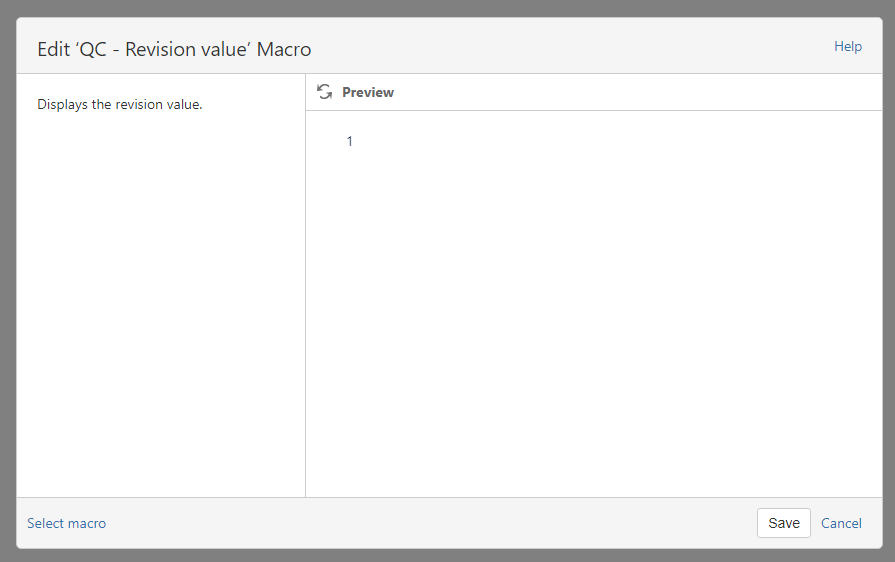Cancel editing the macro

tap(841, 523)
